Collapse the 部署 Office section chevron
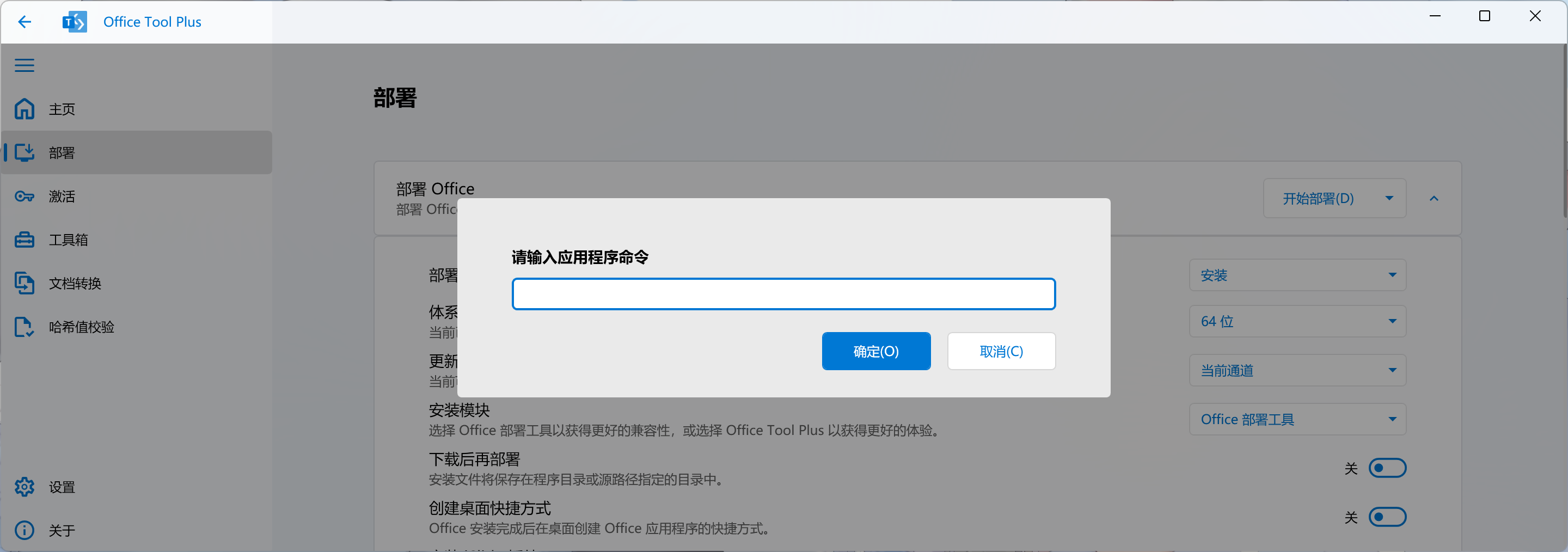The height and width of the screenshot is (552, 1568). [x=1434, y=198]
